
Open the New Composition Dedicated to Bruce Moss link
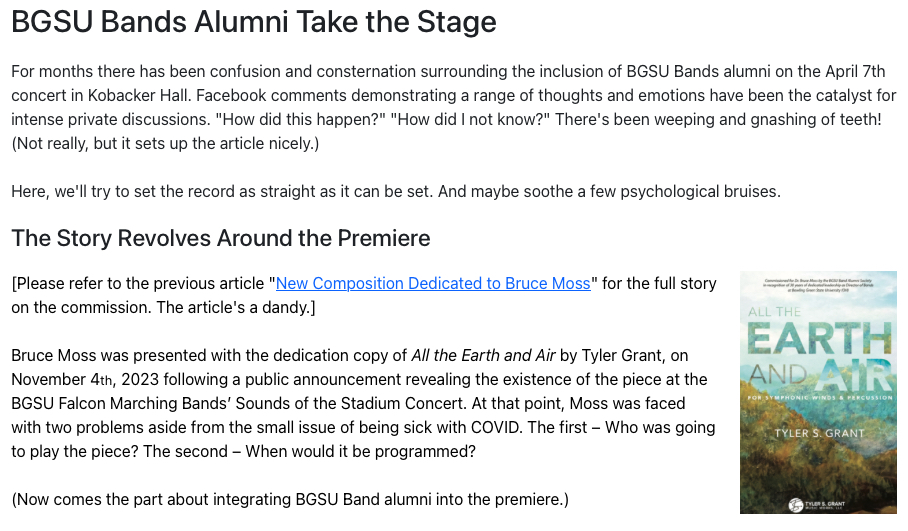pos(433,283)
